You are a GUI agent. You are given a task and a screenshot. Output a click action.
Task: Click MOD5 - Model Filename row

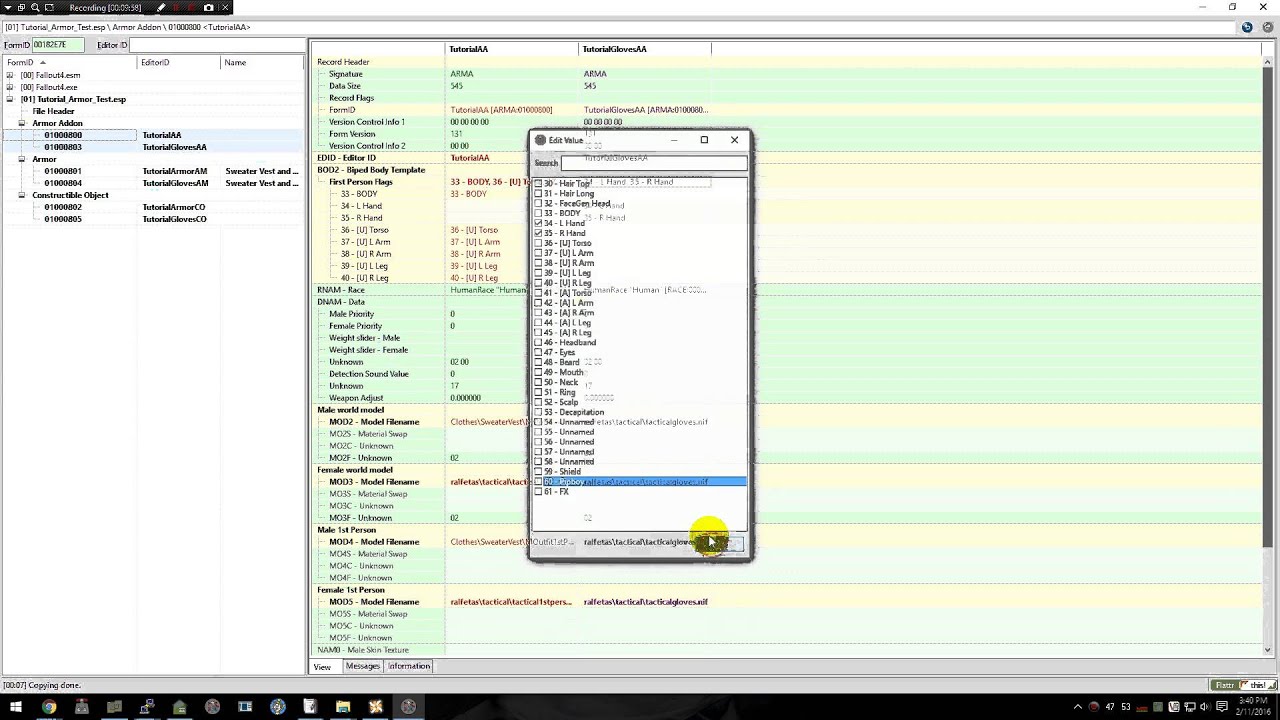(374, 602)
